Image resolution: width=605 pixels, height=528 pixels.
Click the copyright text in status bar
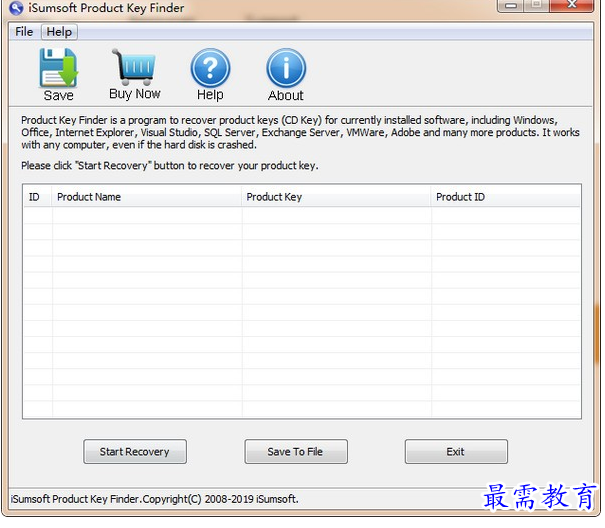point(155,499)
